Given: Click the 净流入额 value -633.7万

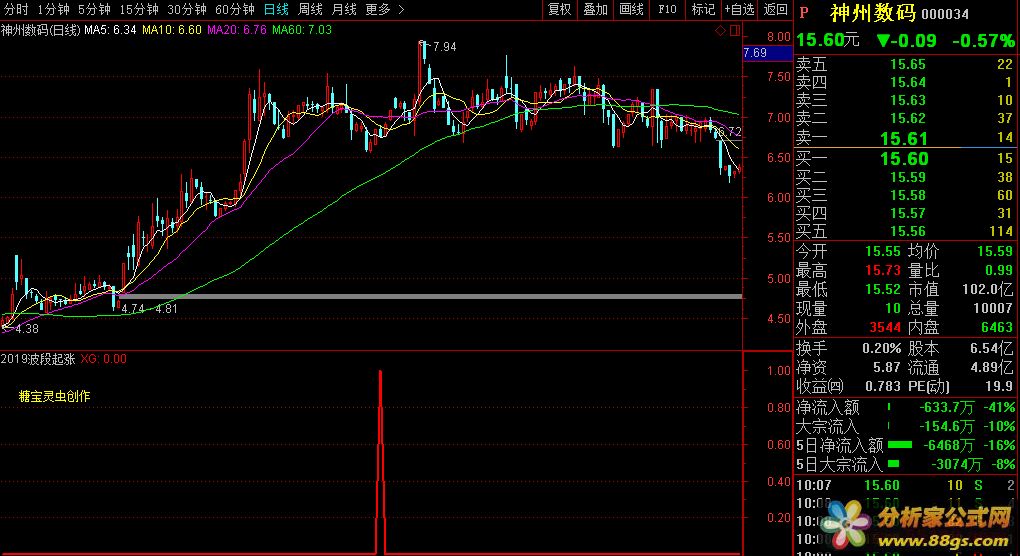Looking at the screenshot, I should tap(946, 408).
